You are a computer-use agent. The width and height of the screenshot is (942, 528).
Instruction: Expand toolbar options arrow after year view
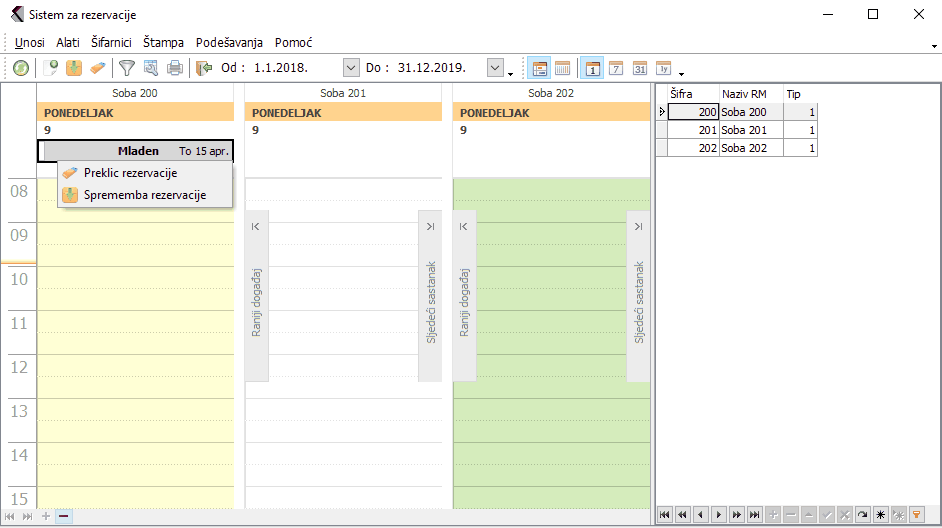681,73
